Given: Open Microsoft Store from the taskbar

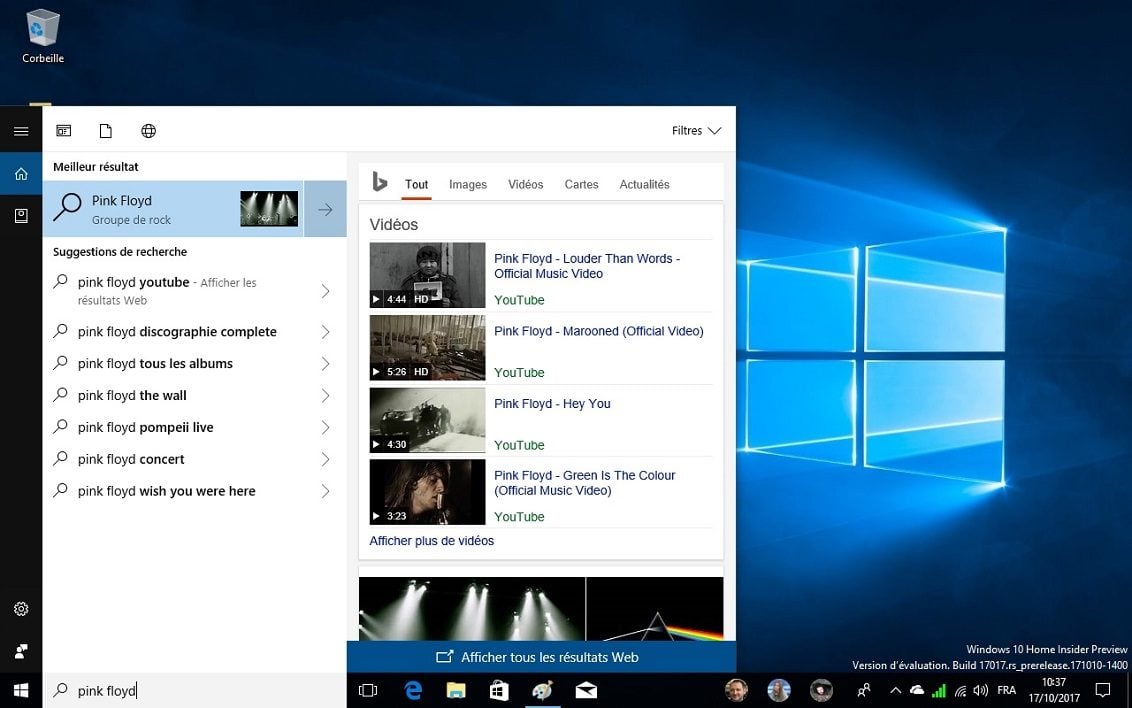Looking at the screenshot, I should tap(499, 691).
